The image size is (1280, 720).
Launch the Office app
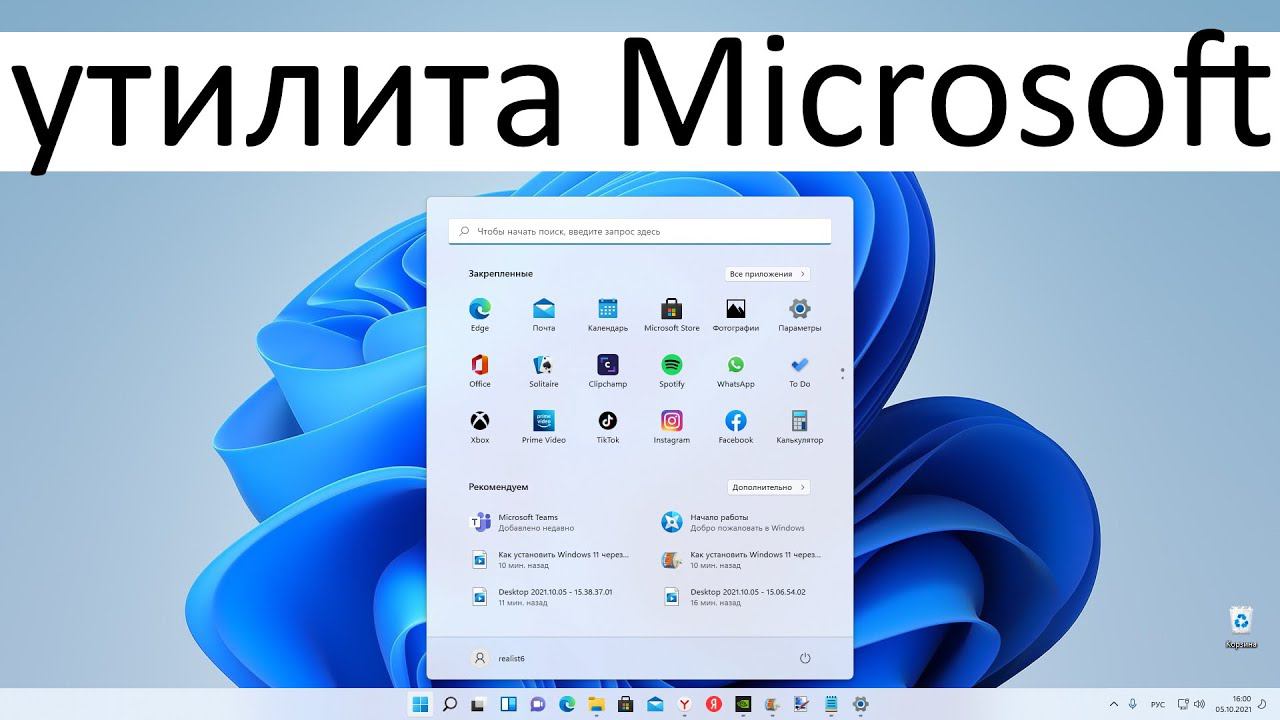coord(480,370)
